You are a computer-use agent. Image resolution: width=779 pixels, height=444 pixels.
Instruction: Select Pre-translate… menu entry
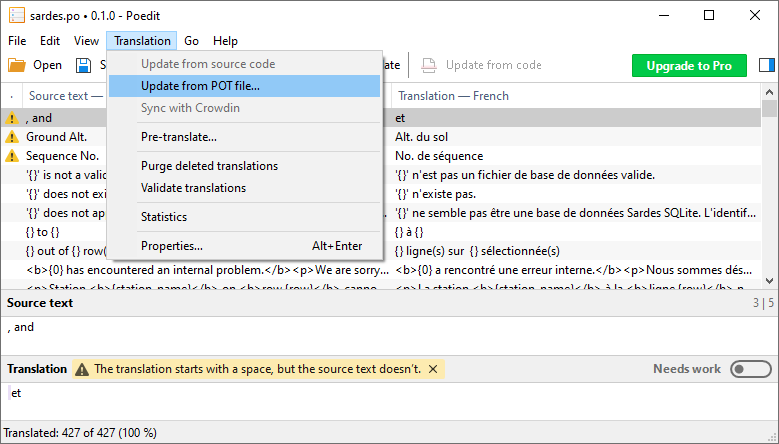[x=244, y=137]
